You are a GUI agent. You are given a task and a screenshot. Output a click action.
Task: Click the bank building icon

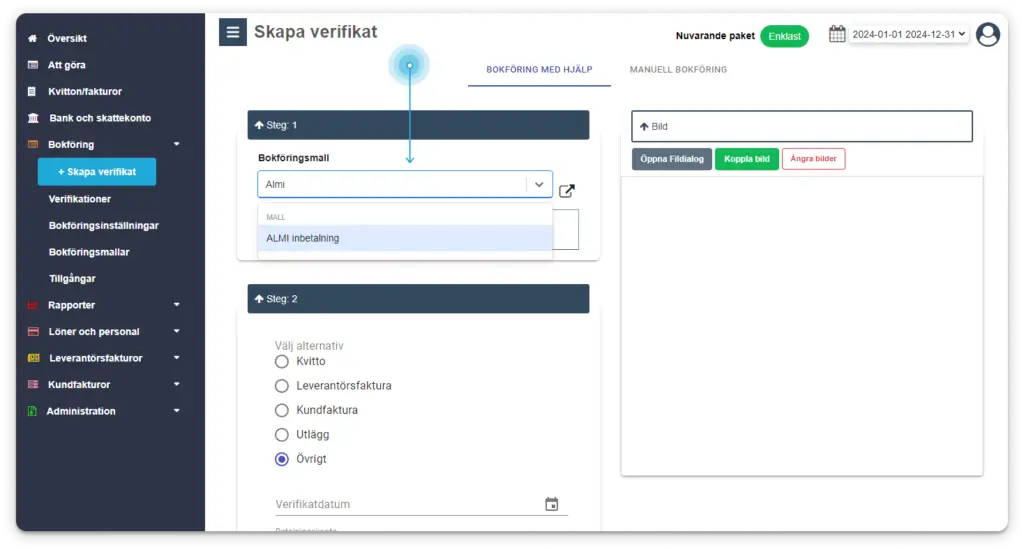coord(33,118)
